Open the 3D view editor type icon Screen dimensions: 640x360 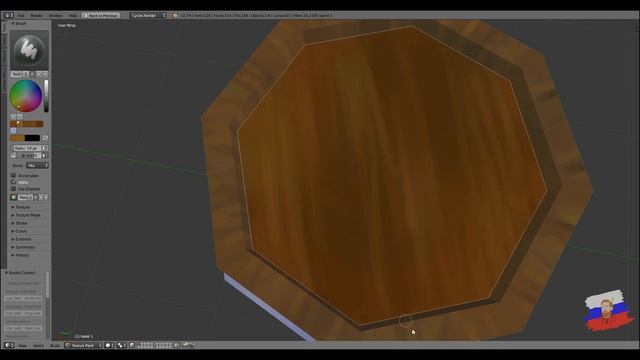click(9, 345)
